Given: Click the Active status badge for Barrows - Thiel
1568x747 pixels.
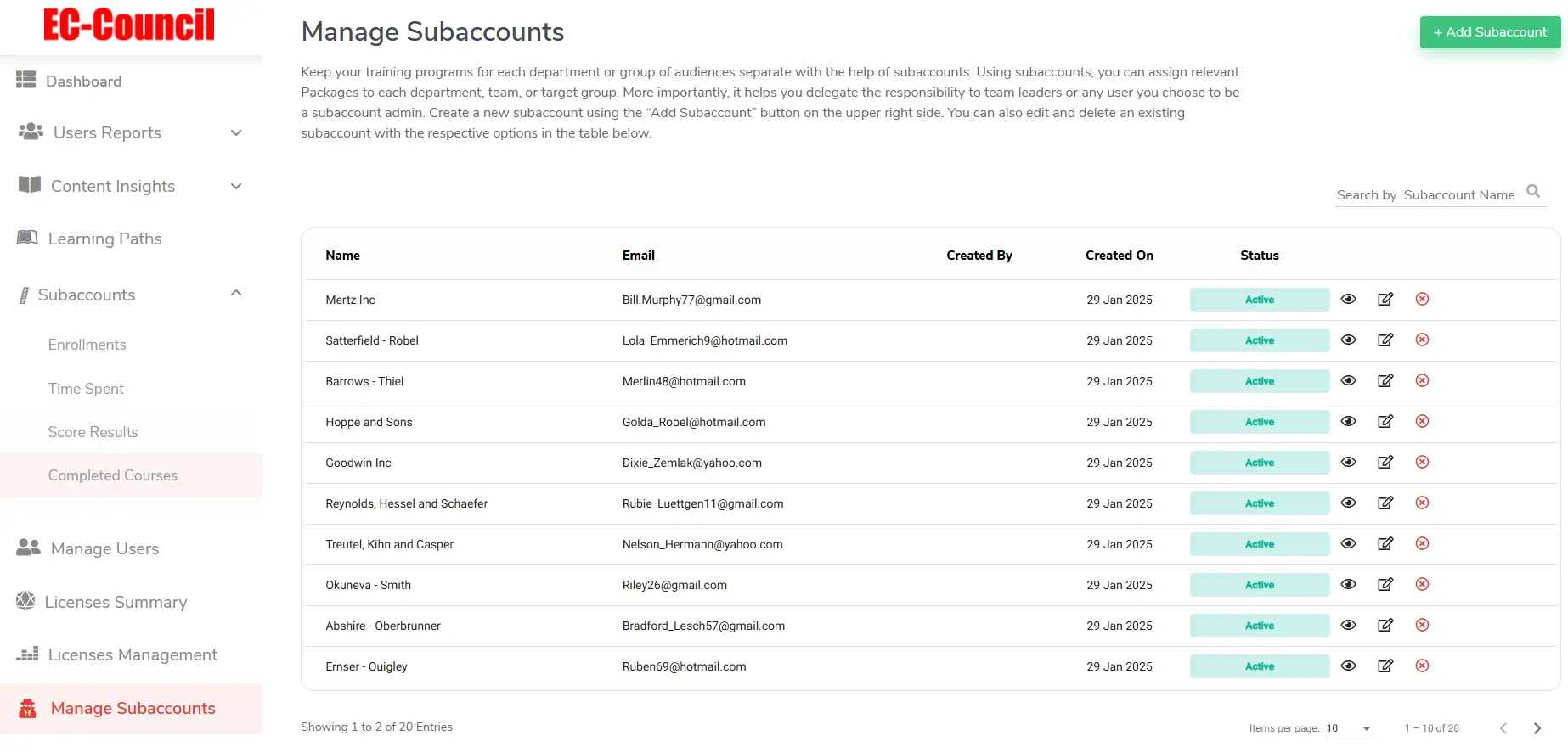Looking at the screenshot, I should point(1259,380).
